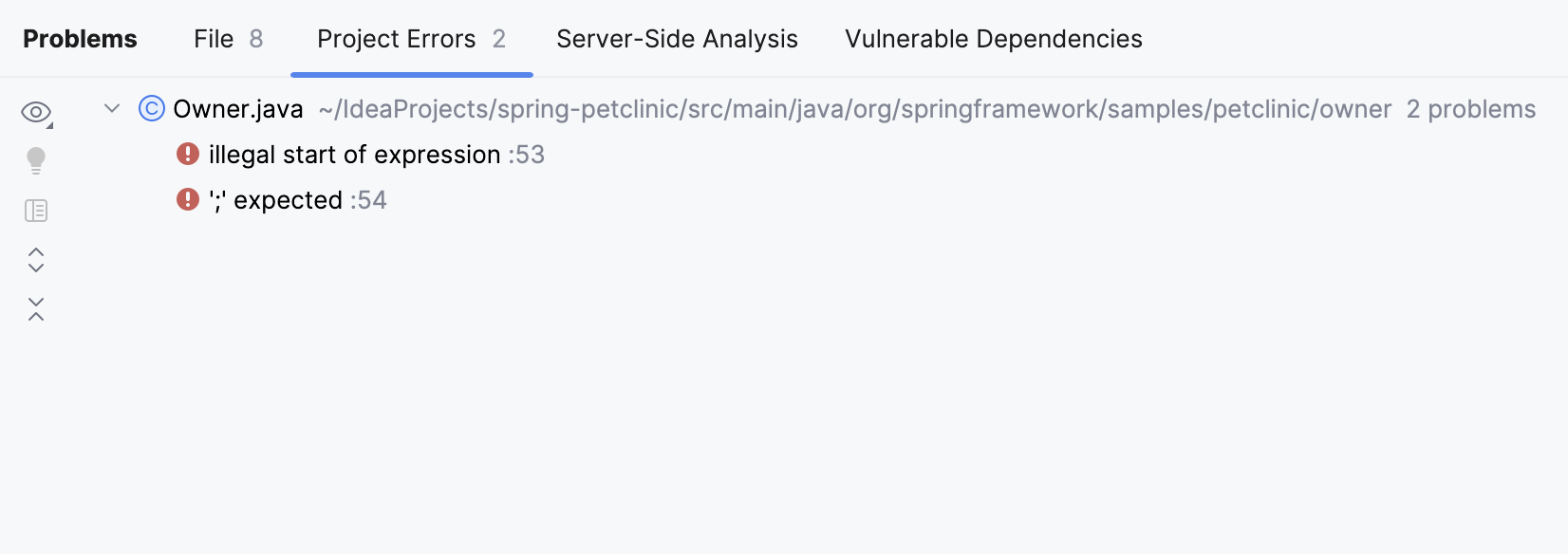Select the Project Errors tab

[x=411, y=39]
